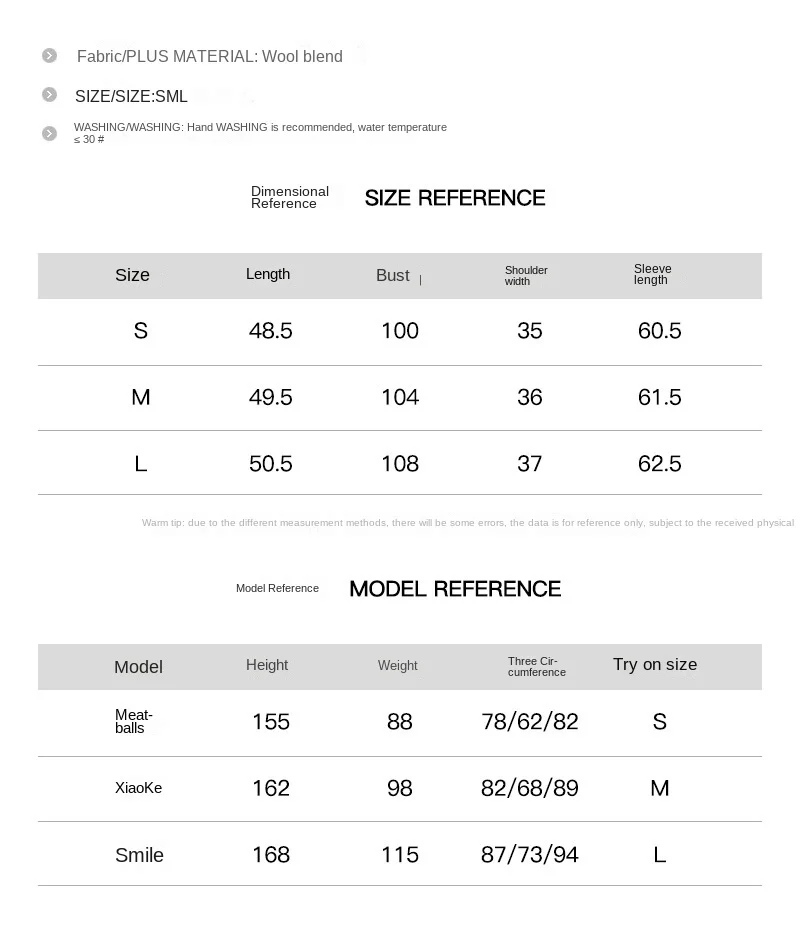800x925 pixels.
Task: Click the SIZE REFERENCE heading
Action: tap(455, 198)
